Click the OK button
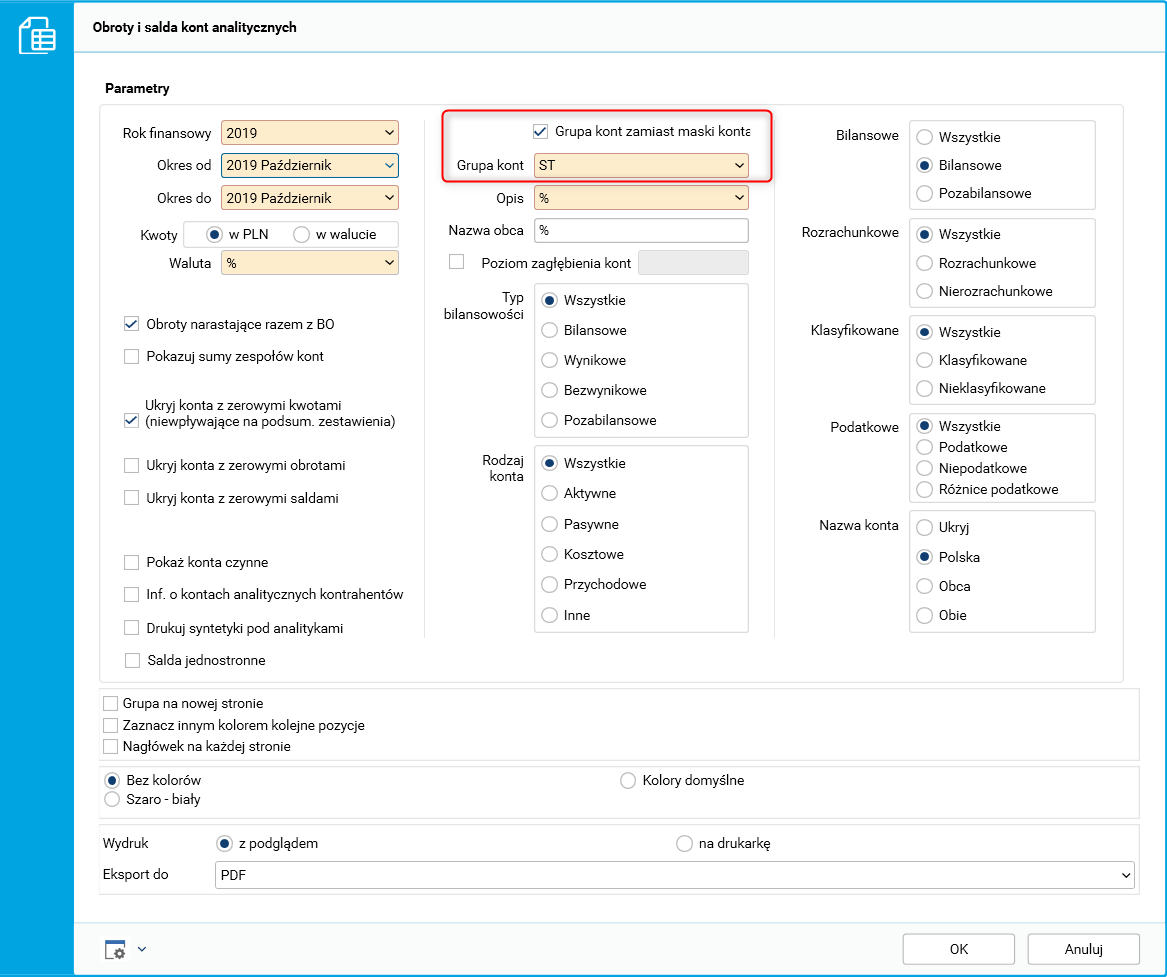The image size is (1167, 977). (x=958, y=948)
